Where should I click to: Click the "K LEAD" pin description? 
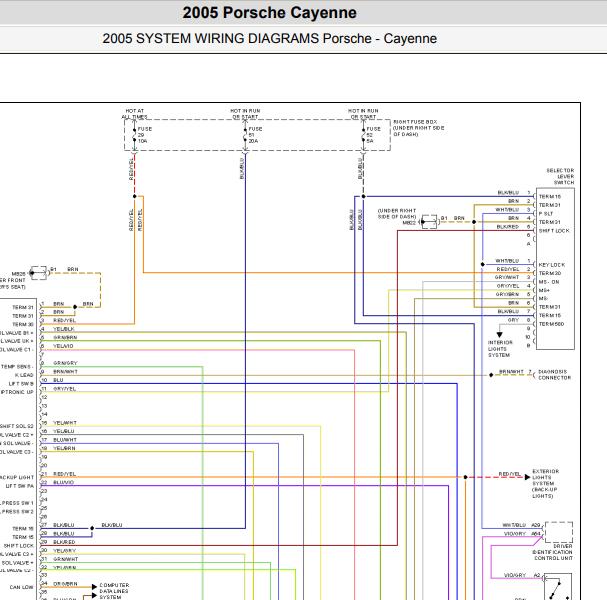coord(24,375)
